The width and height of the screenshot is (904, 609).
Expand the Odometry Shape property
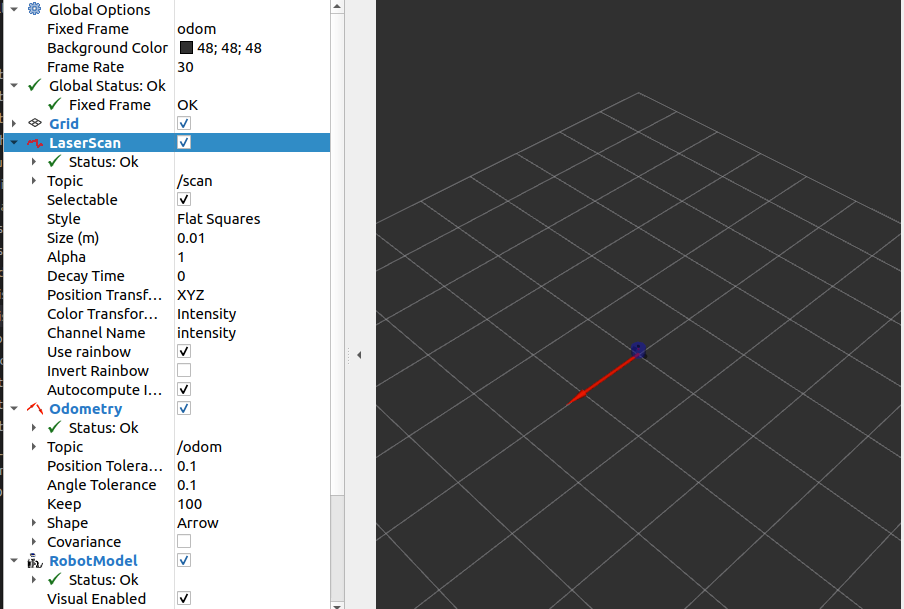[34, 523]
